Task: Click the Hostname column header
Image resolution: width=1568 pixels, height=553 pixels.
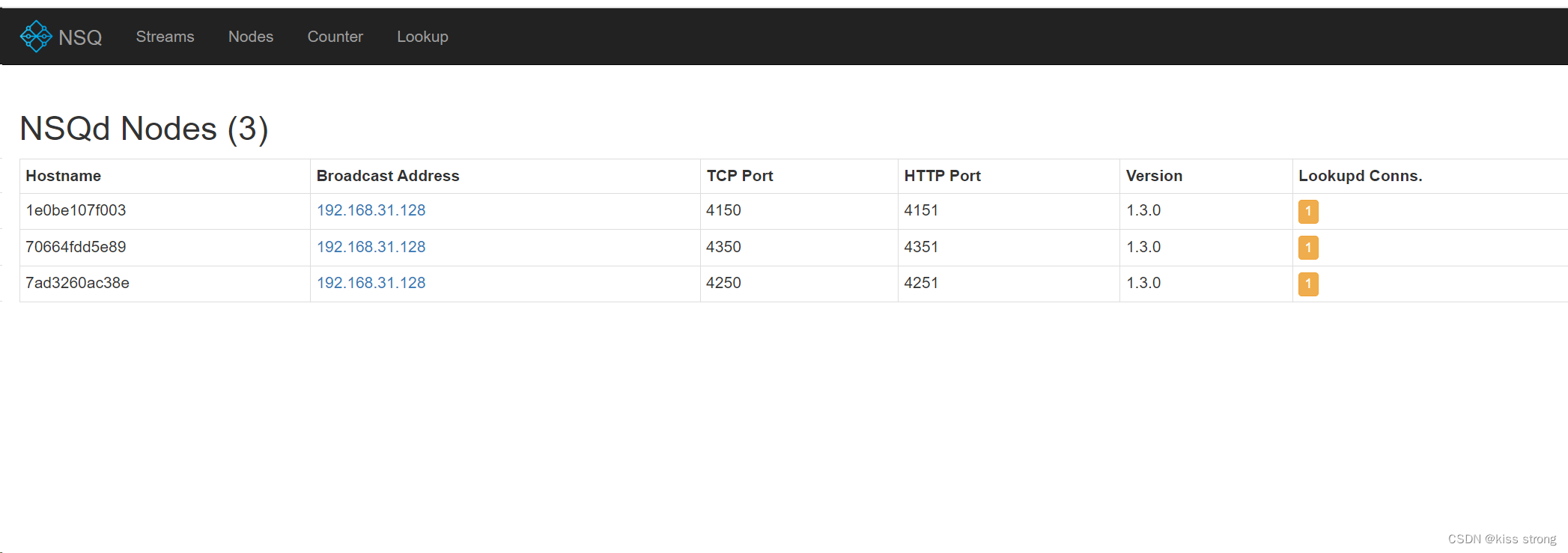Action: click(x=63, y=176)
